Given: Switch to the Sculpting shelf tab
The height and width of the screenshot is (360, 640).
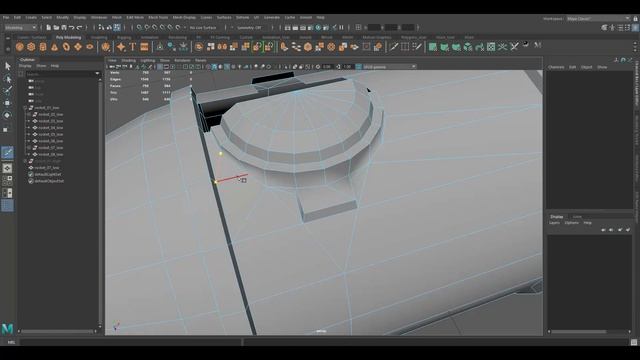Looking at the screenshot, I should pyautogui.click(x=99, y=37).
